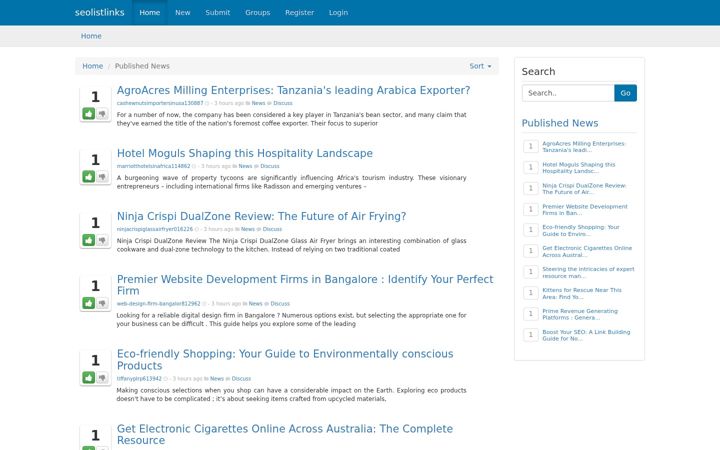Open Premier Website Development Firms in Bangalore title
The image size is (720, 450).
pyautogui.click(x=305, y=285)
